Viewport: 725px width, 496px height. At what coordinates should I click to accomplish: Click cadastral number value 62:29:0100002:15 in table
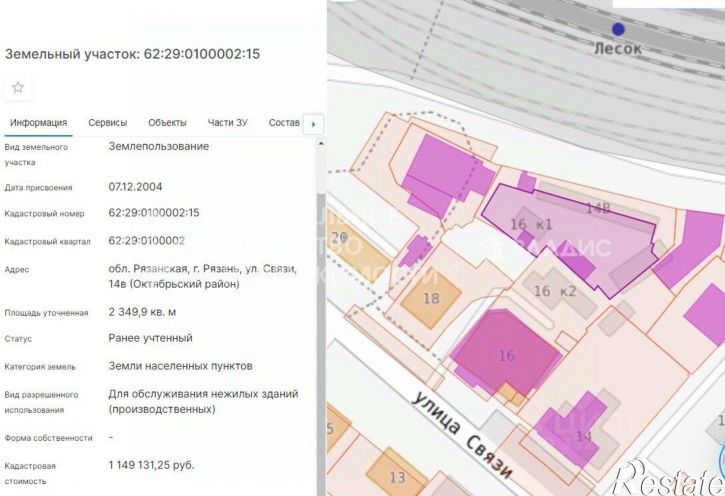tap(154, 213)
